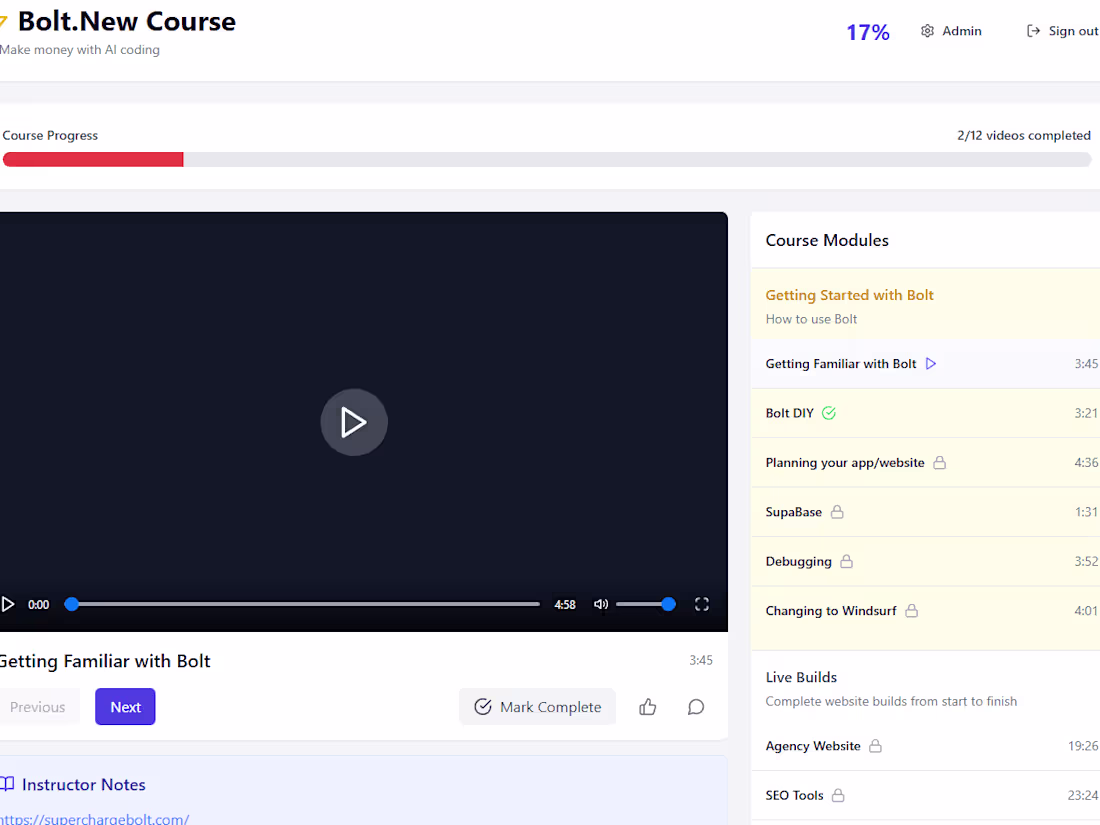Click the green checkmark beside Bolt DIY

tap(829, 412)
